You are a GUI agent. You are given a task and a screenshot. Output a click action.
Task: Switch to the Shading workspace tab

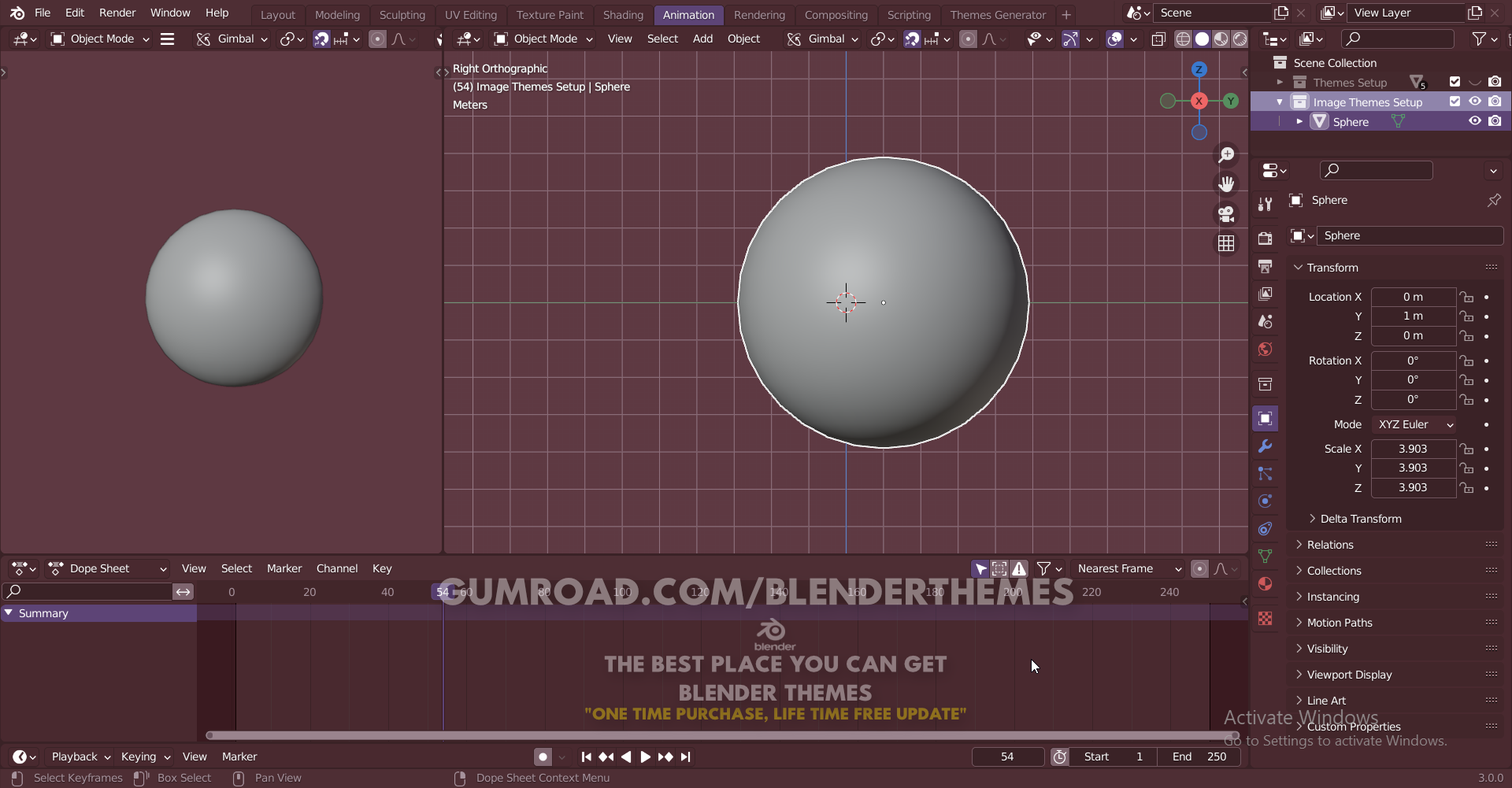(x=623, y=14)
